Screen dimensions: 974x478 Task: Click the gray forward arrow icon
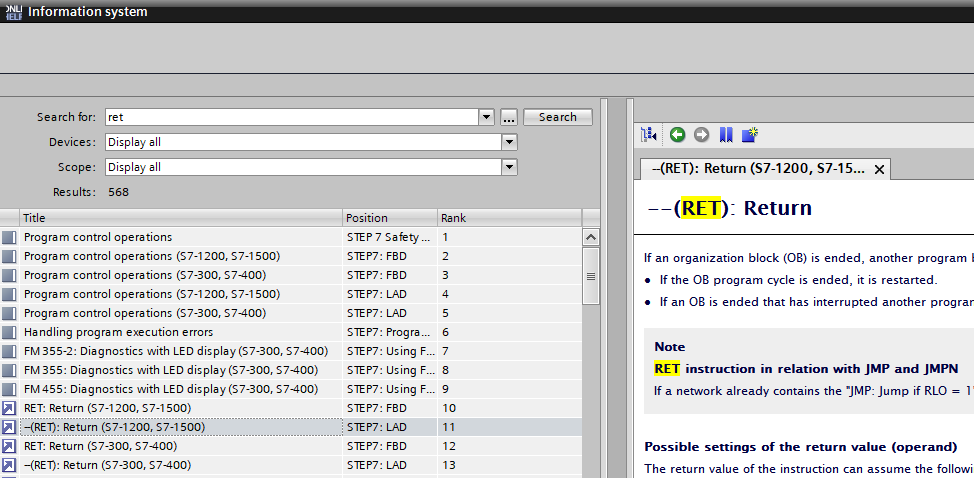701,134
